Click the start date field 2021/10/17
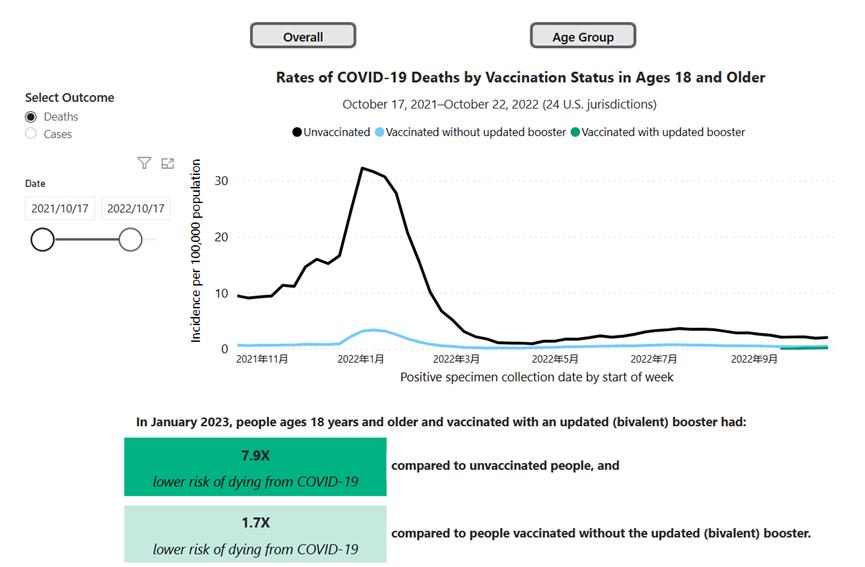 [60, 208]
